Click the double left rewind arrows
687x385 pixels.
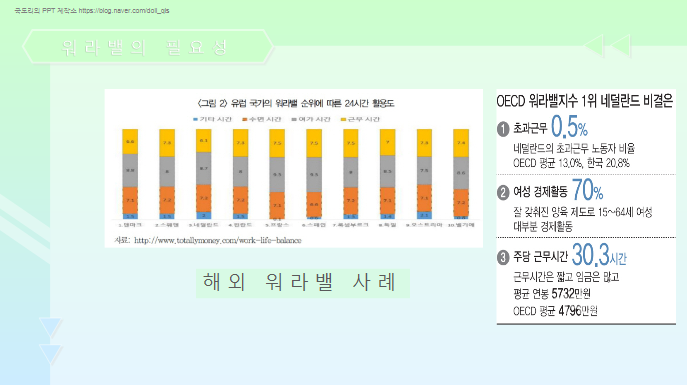[x=608, y=46]
